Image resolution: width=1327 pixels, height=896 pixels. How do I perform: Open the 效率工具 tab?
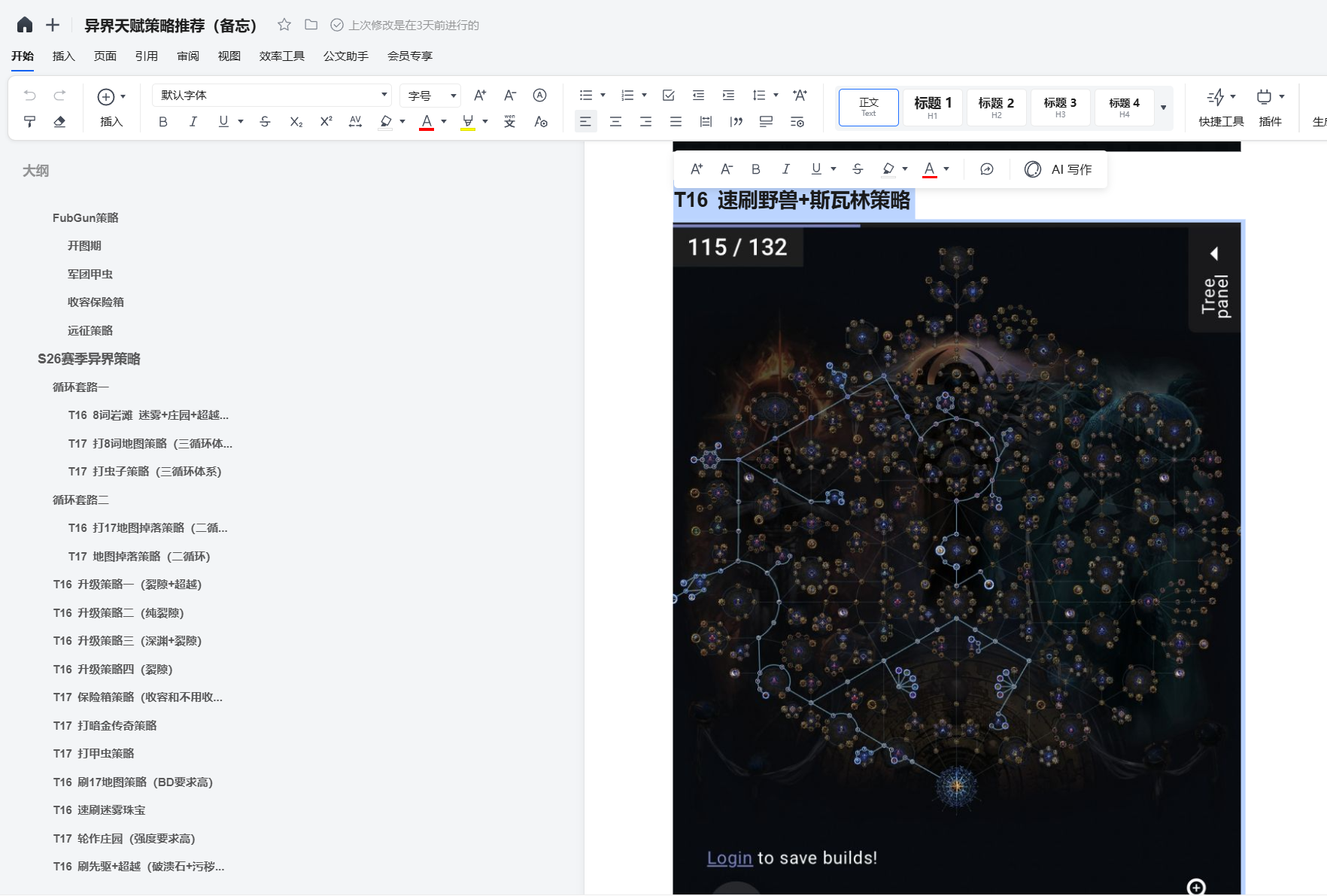point(281,56)
